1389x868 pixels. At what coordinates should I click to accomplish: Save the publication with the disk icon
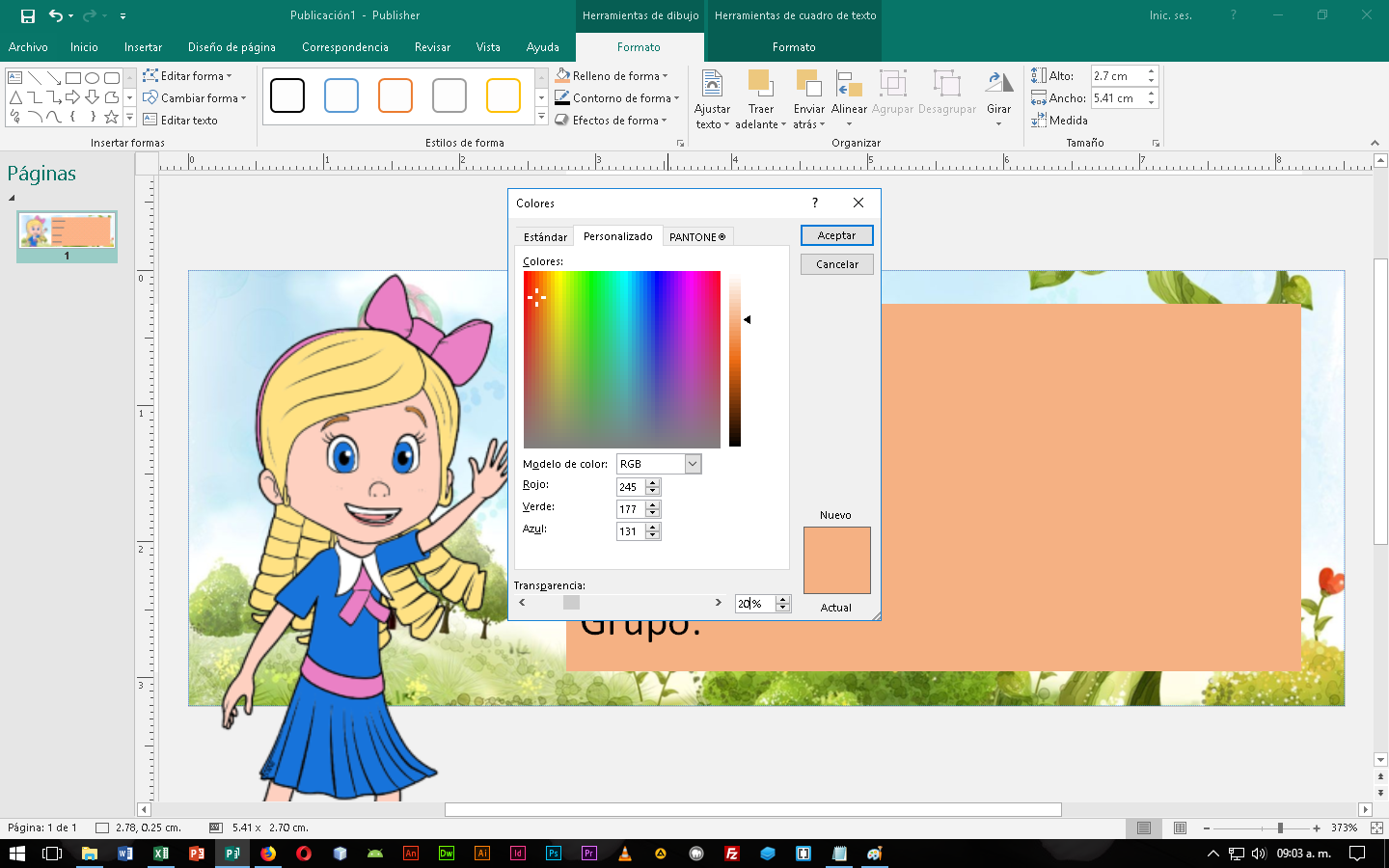pos(28,15)
